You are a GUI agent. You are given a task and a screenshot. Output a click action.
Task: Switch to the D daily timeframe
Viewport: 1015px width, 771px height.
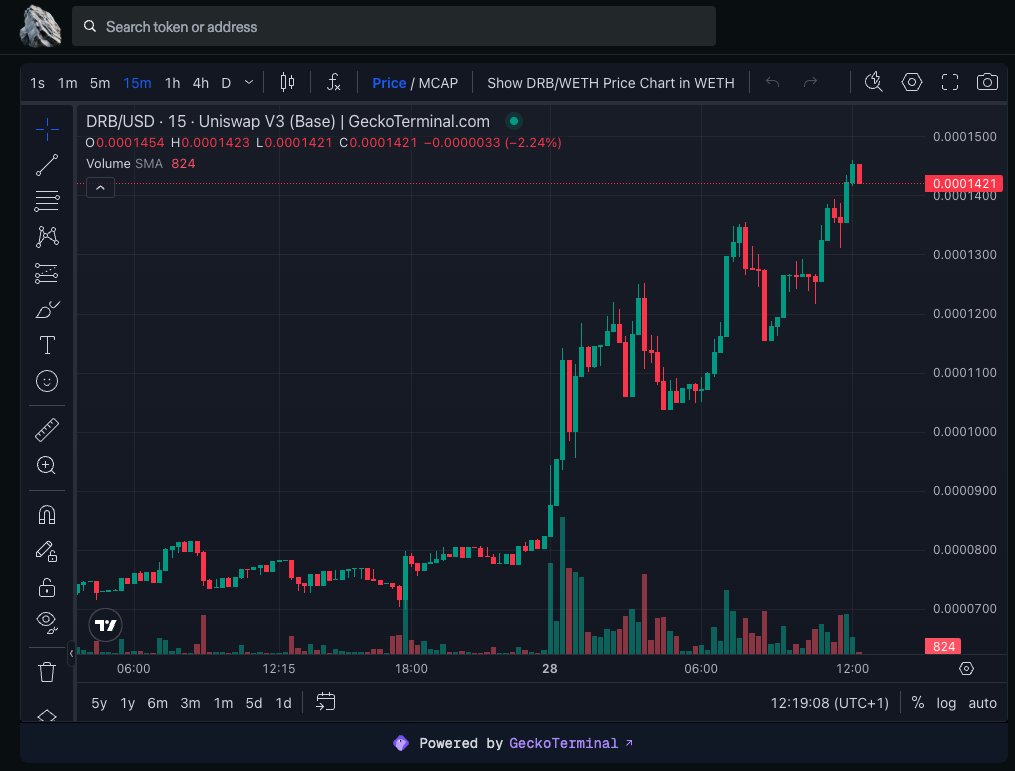point(226,83)
